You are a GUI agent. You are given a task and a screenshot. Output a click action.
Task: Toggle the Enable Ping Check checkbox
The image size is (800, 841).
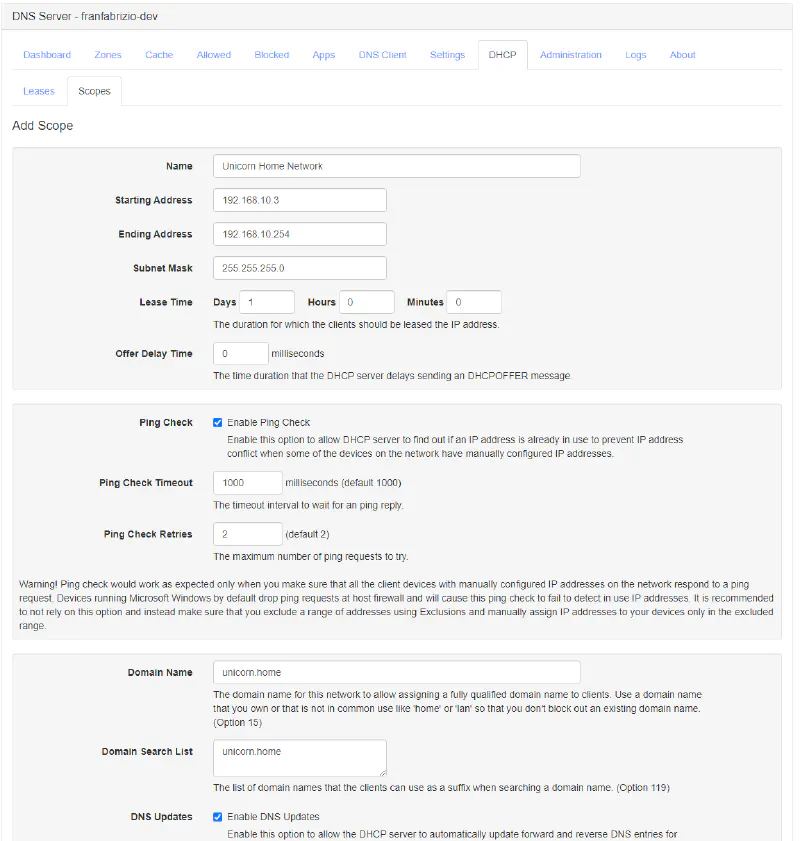click(217, 423)
